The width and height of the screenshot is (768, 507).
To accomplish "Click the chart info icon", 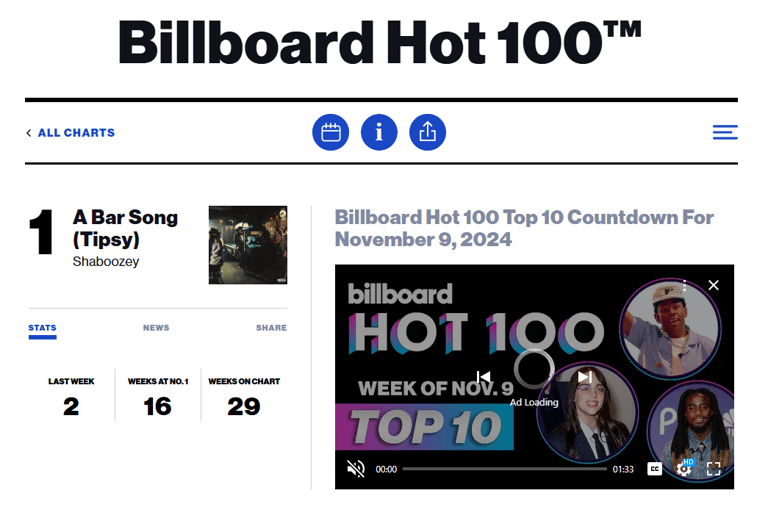I will (379, 132).
